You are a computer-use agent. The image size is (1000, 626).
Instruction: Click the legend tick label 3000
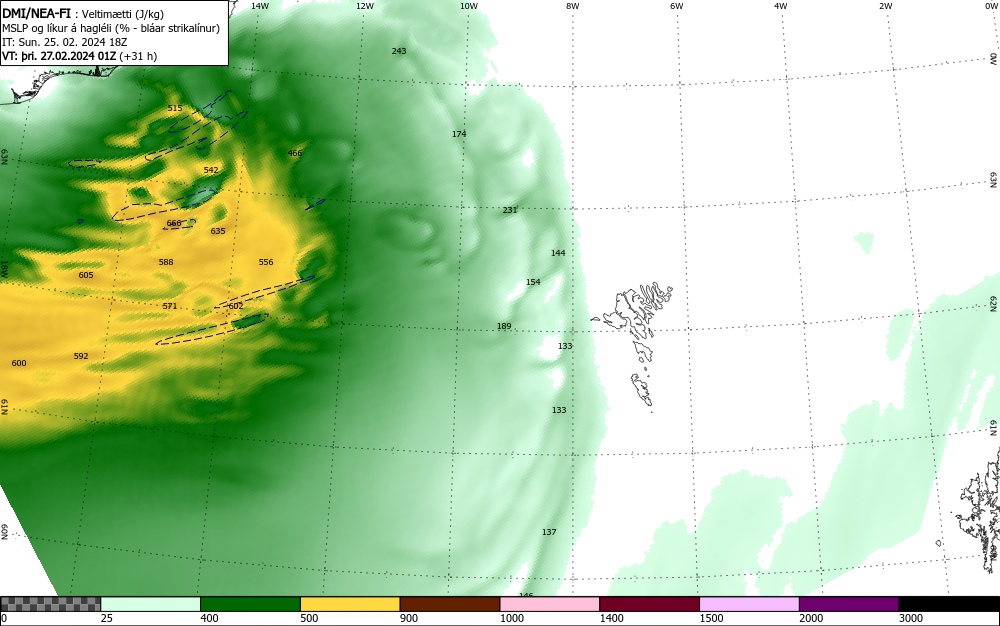coord(911,618)
